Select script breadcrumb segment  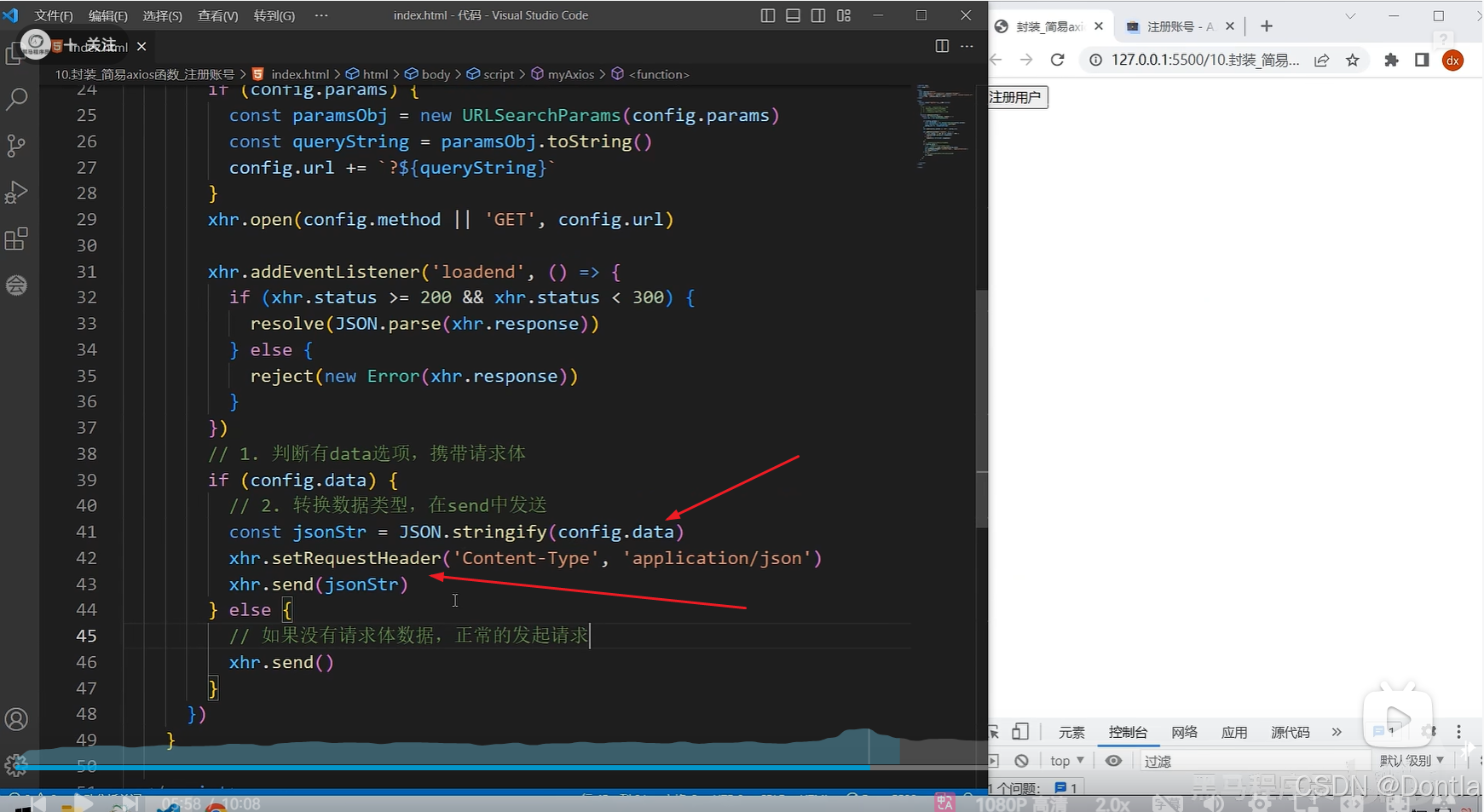[491, 74]
